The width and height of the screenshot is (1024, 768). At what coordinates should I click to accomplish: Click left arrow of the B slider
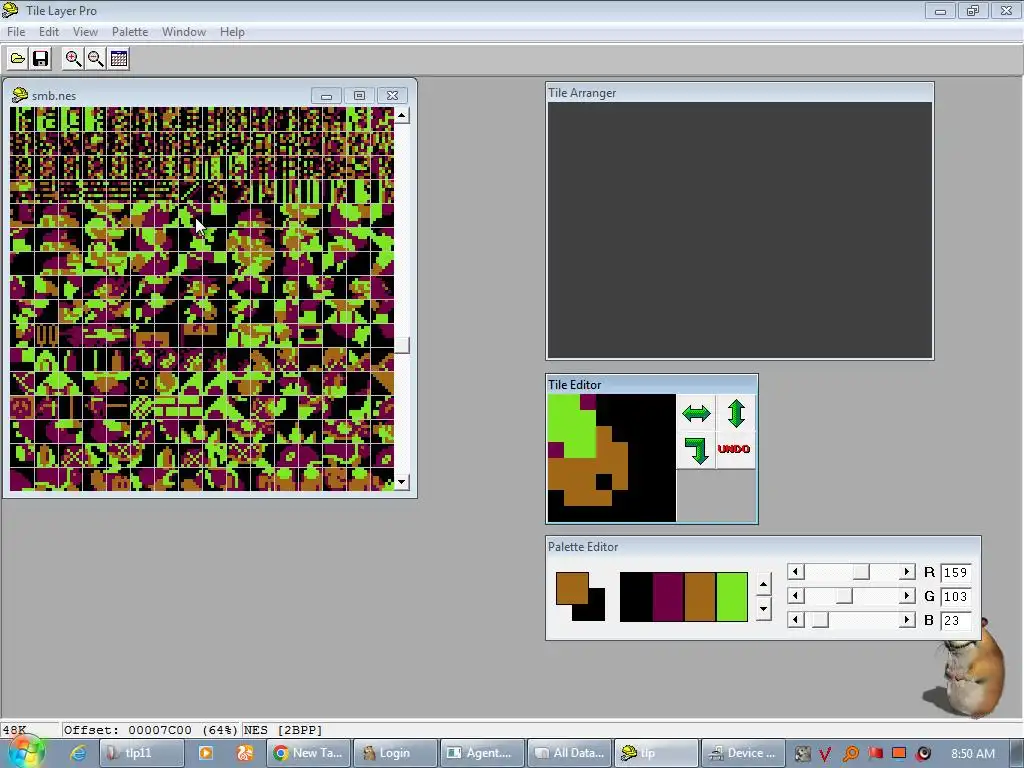795,620
